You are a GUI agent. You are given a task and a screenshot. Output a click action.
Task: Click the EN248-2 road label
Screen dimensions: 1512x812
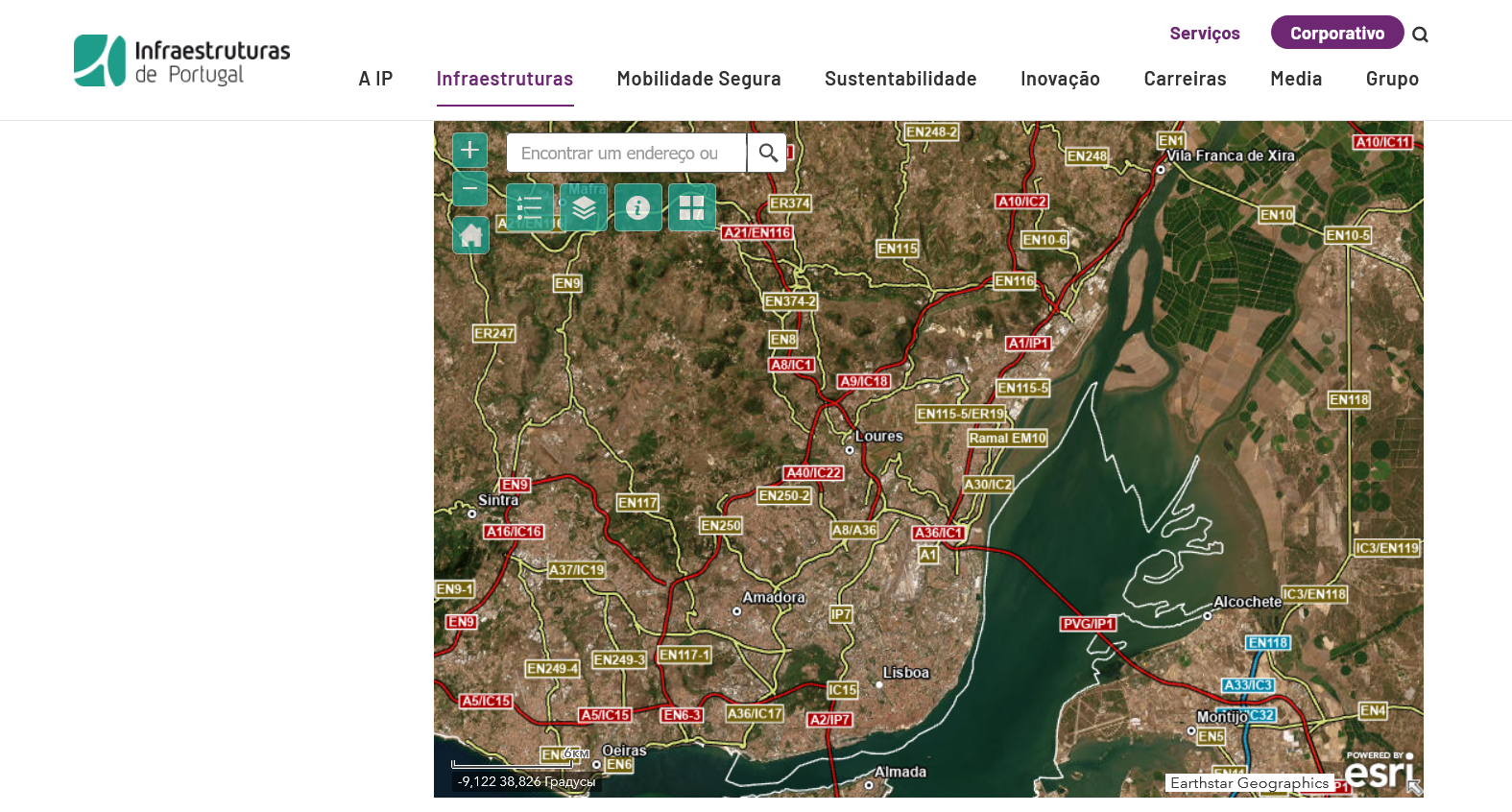[931, 131]
